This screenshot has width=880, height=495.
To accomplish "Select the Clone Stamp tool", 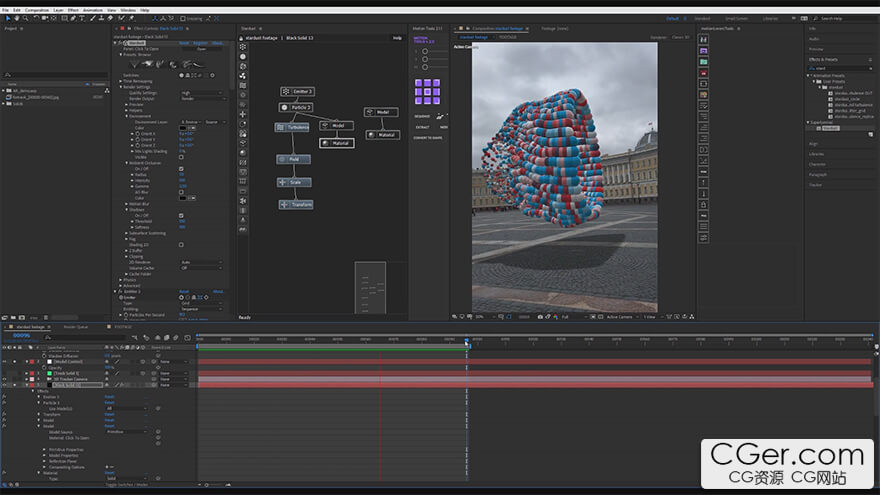I will [102, 19].
